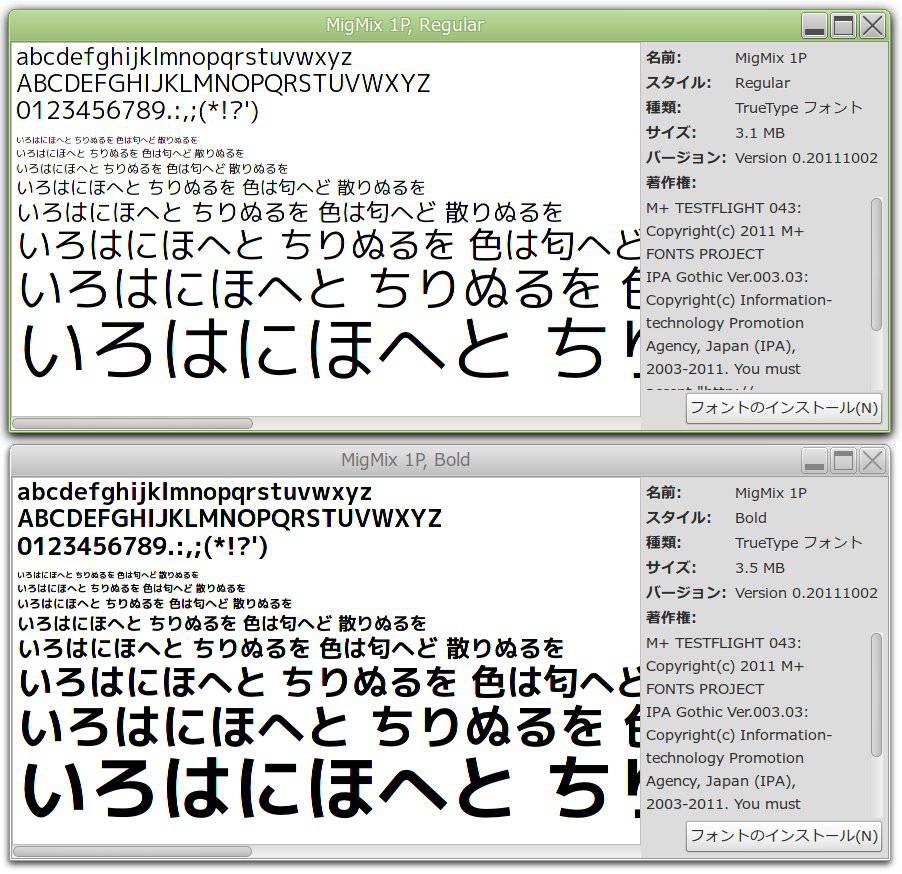Click 'IPA Gothic Ver.003.03:' in Bold window
The image size is (902, 874).
pyautogui.click(x=727, y=712)
